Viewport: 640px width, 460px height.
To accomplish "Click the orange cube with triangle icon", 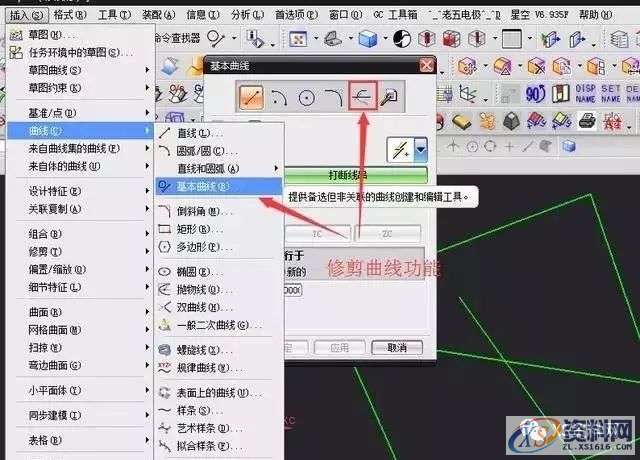I will pos(502,66).
